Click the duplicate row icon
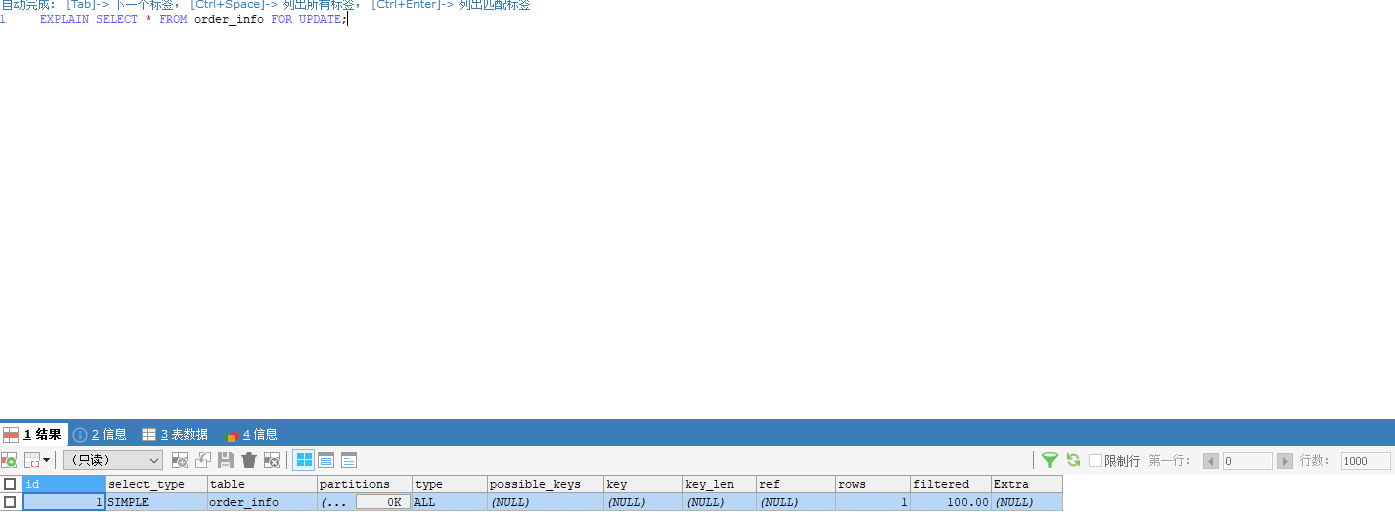The width and height of the screenshot is (1395, 512). (x=203, y=460)
